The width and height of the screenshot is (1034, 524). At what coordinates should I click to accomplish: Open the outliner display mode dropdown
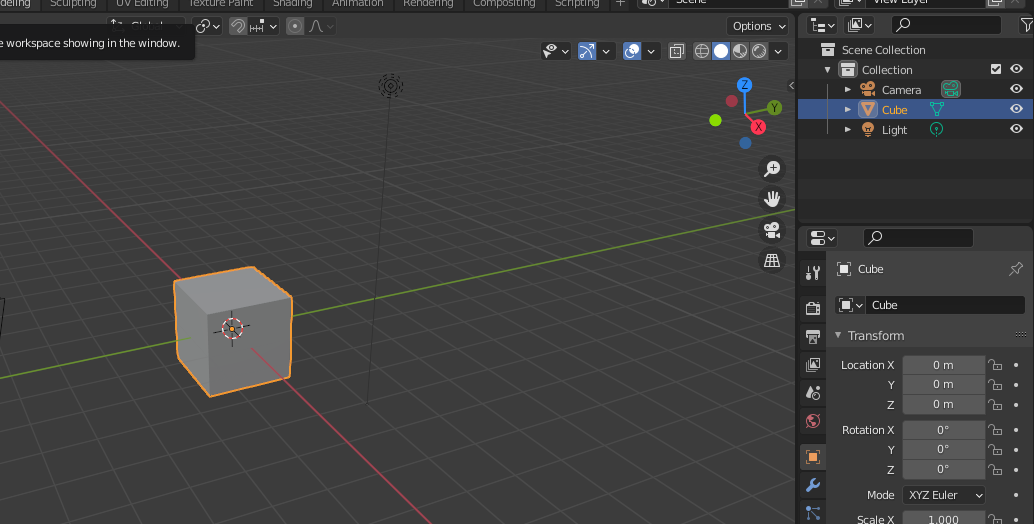tap(822, 25)
